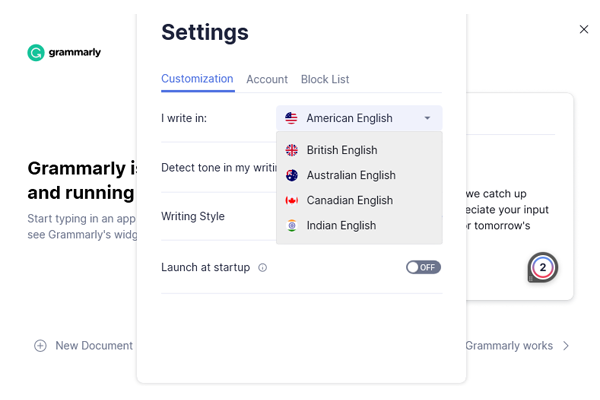Collapse the American English language dropdown
Screen dimensions: 600x400
coord(359,118)
